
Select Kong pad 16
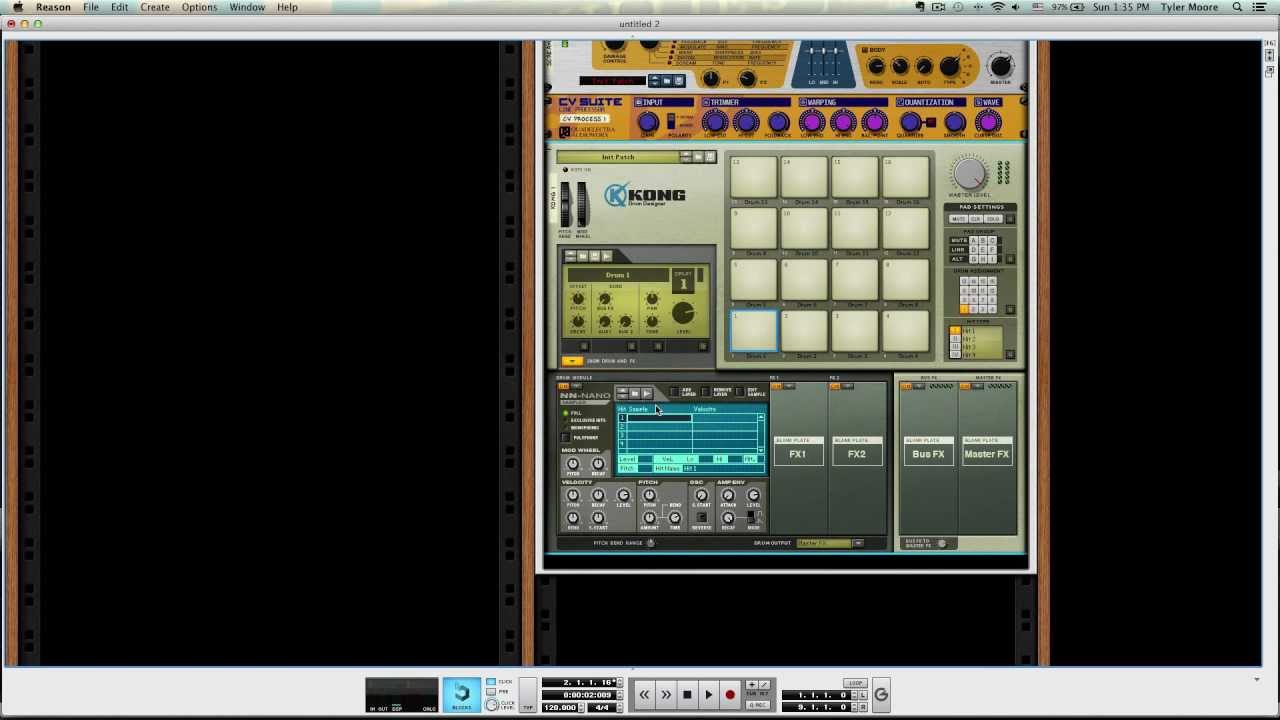pyautogui.click(x=906, y=177)
